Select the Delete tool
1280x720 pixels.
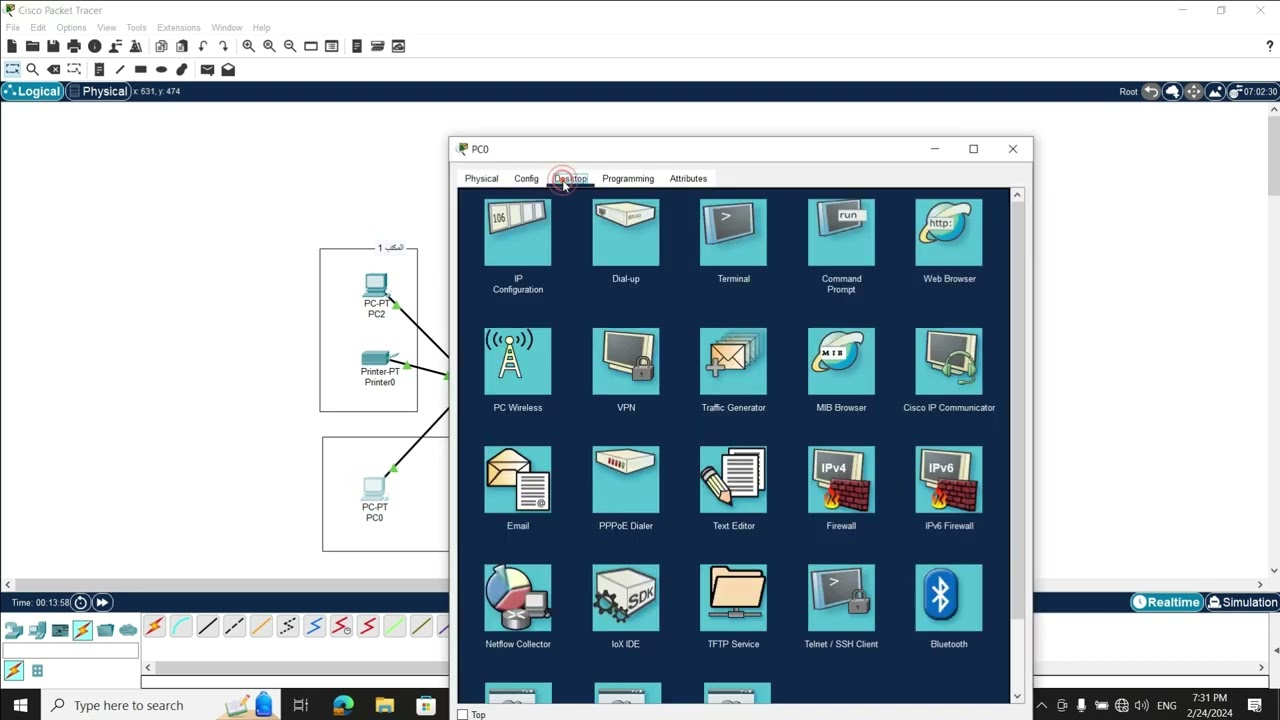53,69
